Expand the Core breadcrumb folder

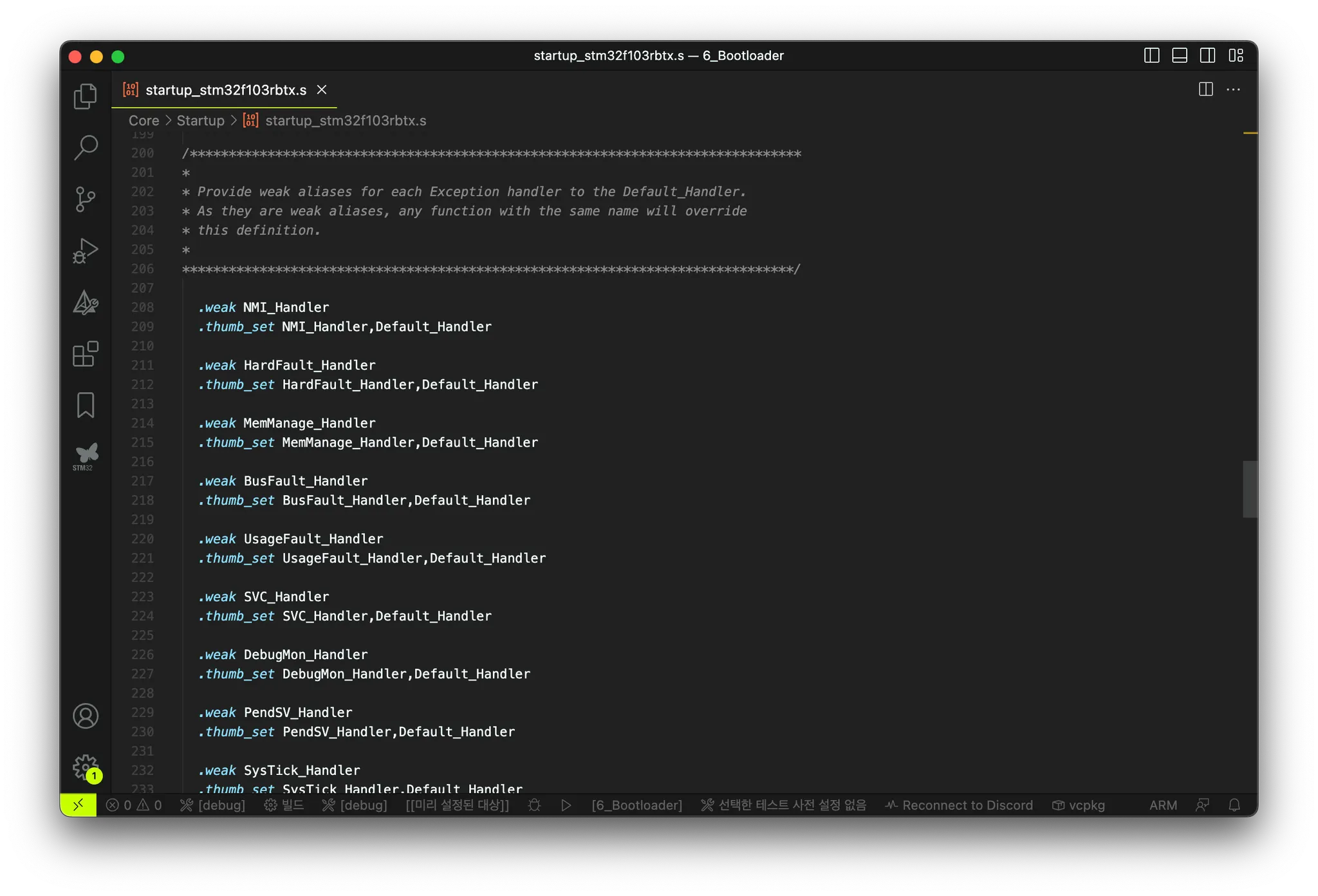click(x=144, y=121)
